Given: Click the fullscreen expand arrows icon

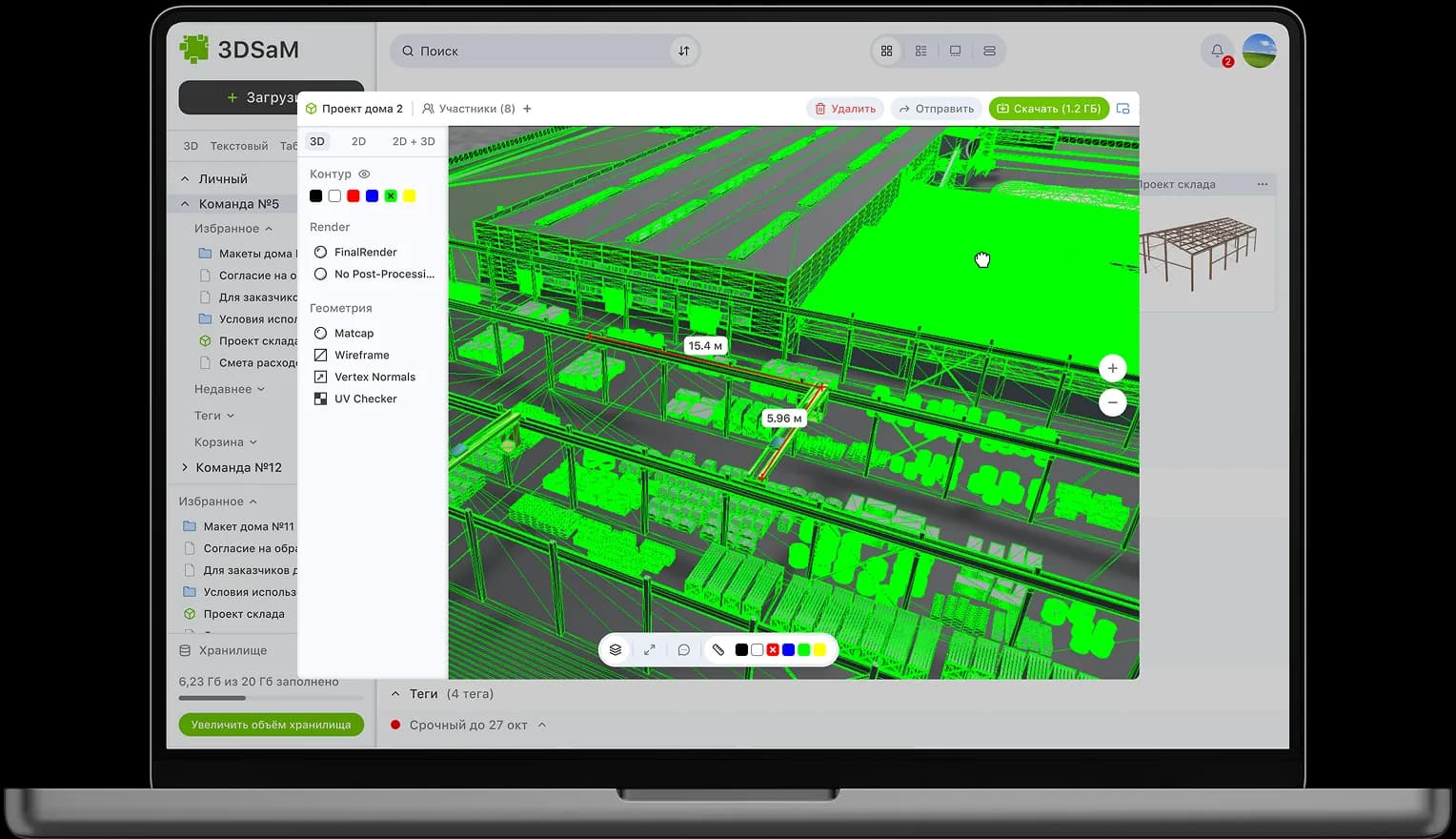Looking at the screenshot, I should pos(650,650).
